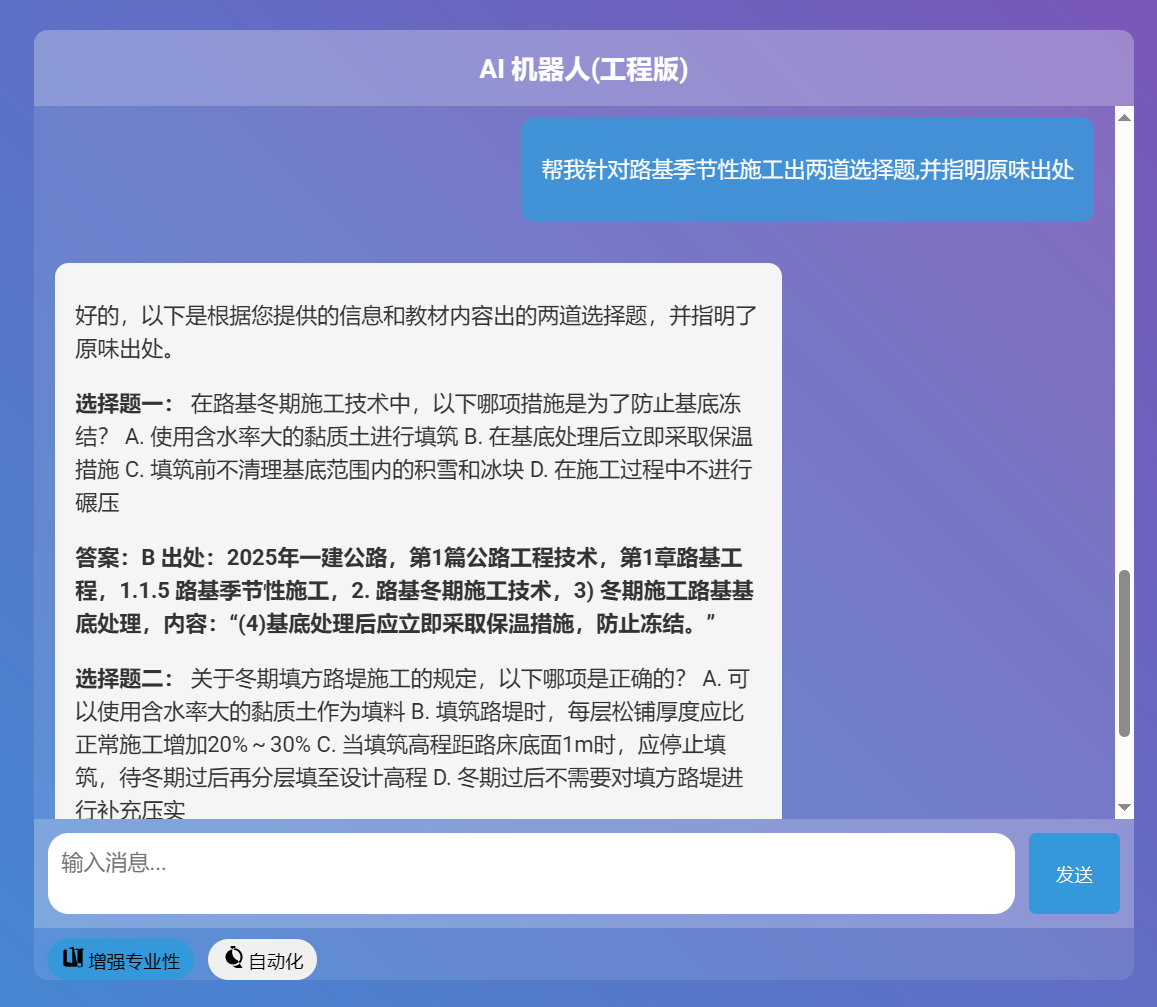Click the 选择题二 heading in the reply
The image size is (1157, 1007).
(x=124, y=679)
